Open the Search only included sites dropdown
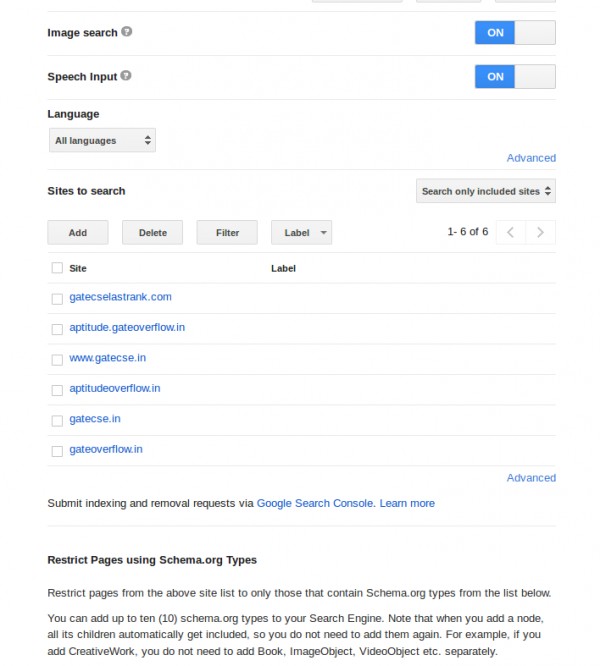 [x=485, y=191]
